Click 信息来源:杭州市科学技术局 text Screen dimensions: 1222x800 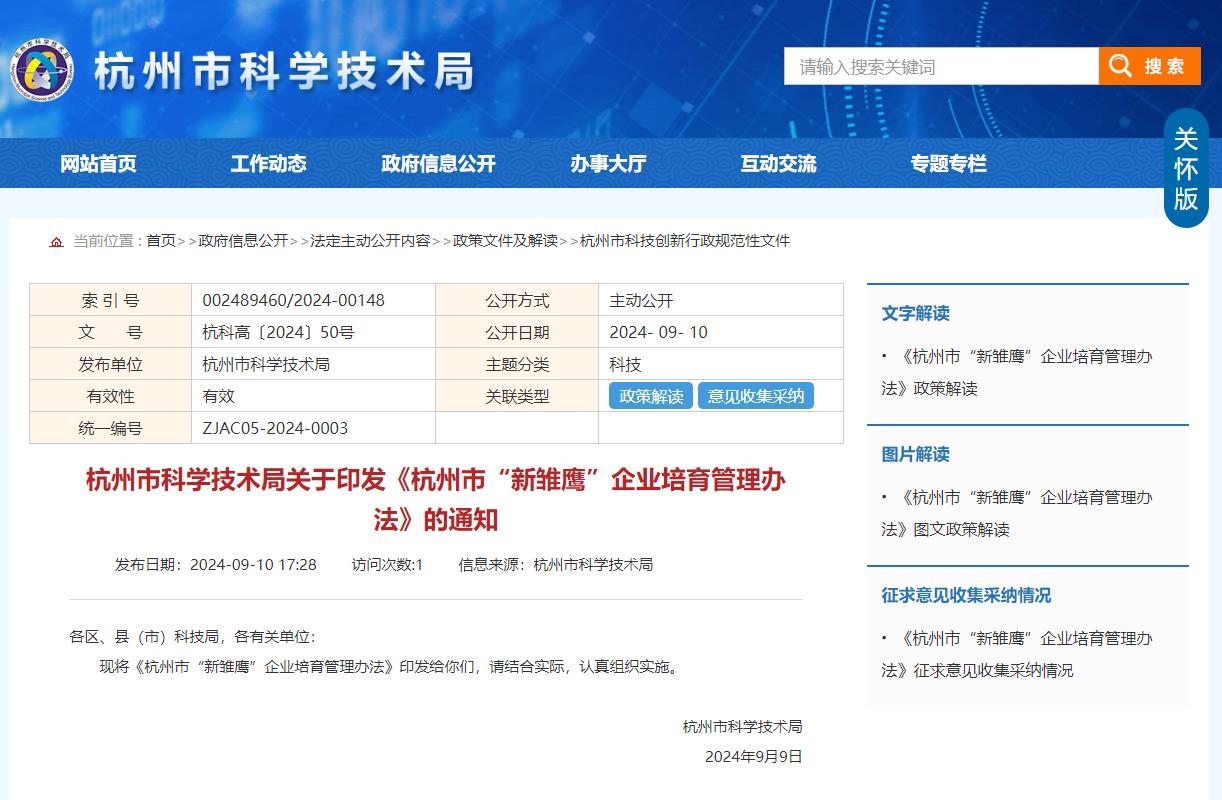coord(556,565)
